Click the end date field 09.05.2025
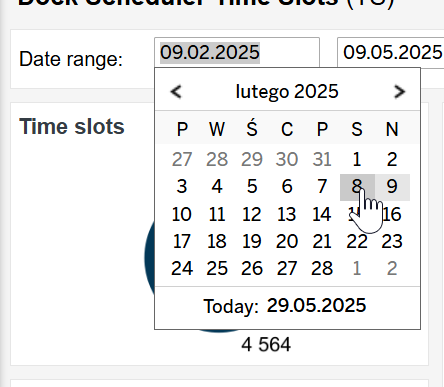The width and height of the screenshot is (444, 387). click(x=391, y=53)
